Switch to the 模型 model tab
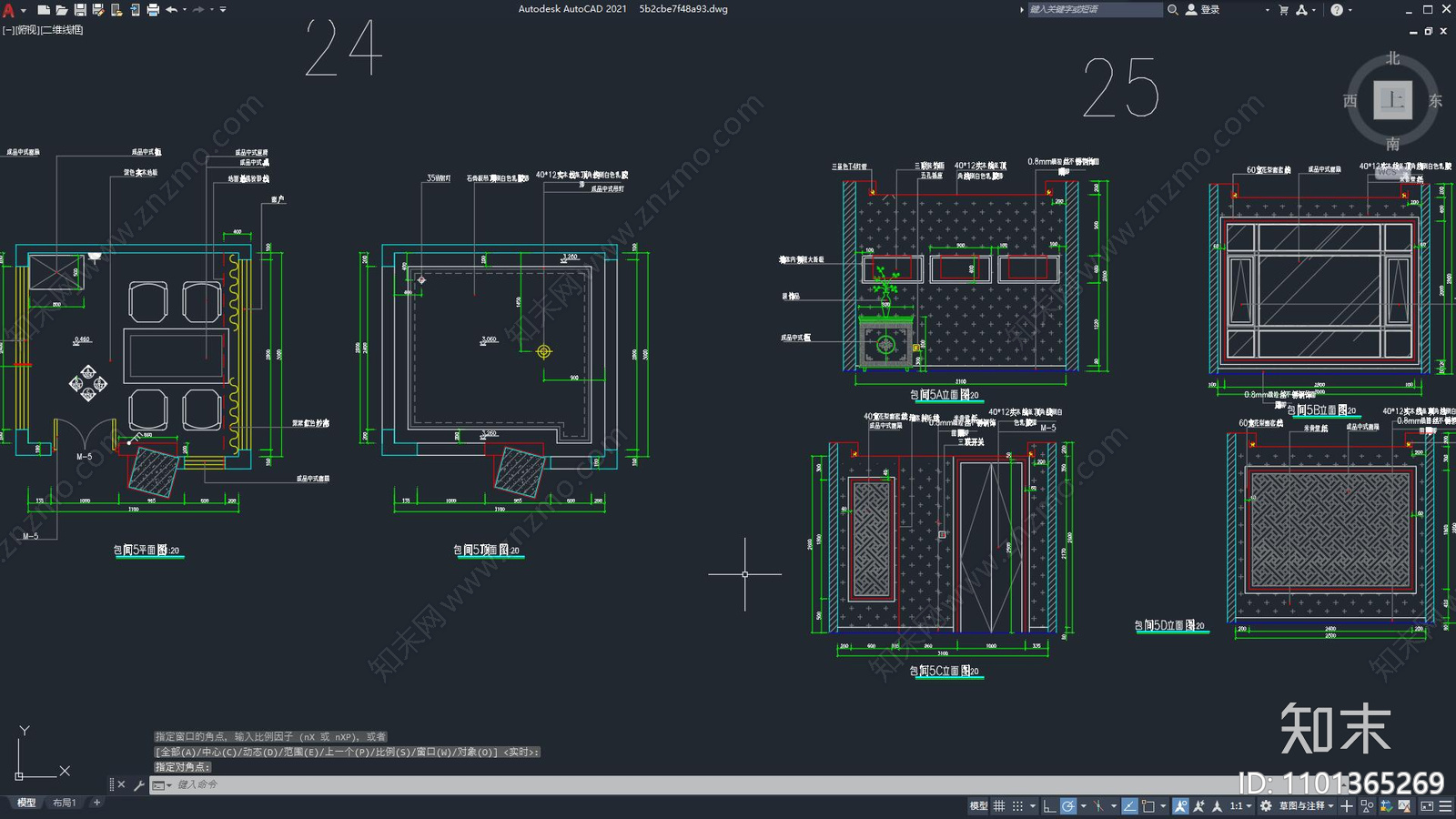Screen dimensions: 1456x819 26,803
